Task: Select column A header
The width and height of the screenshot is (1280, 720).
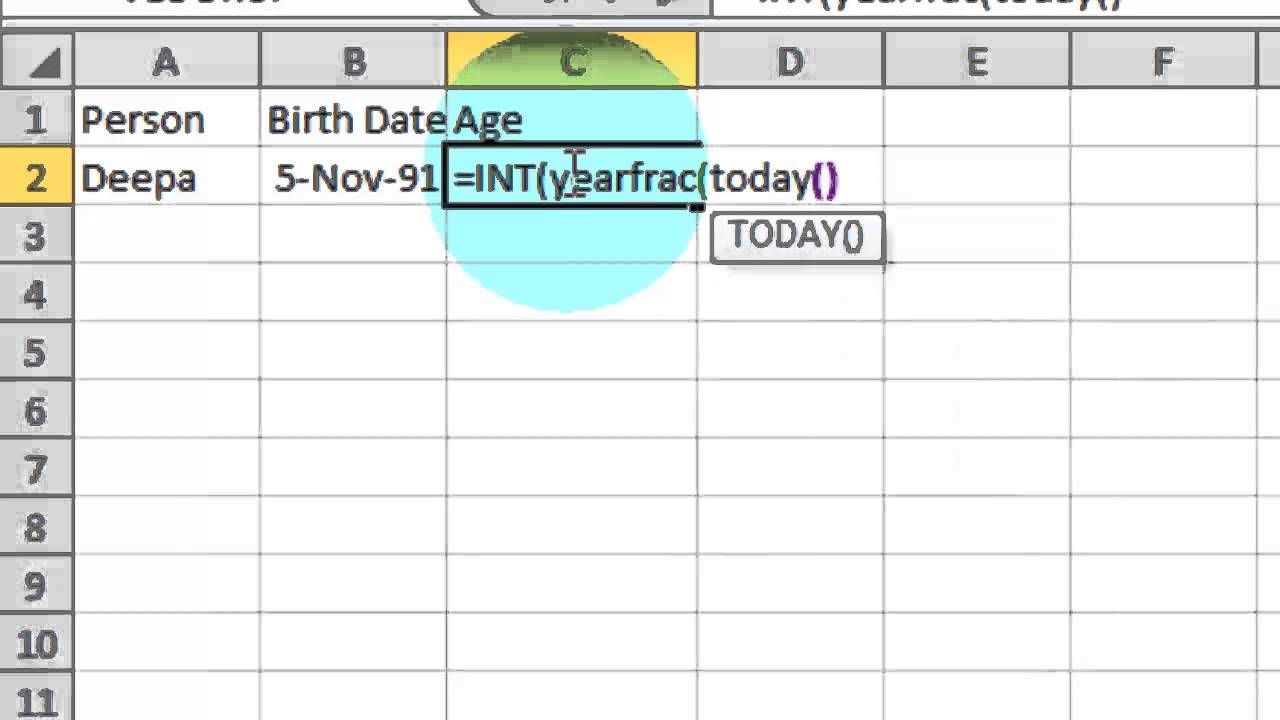Action: point(166,62)
